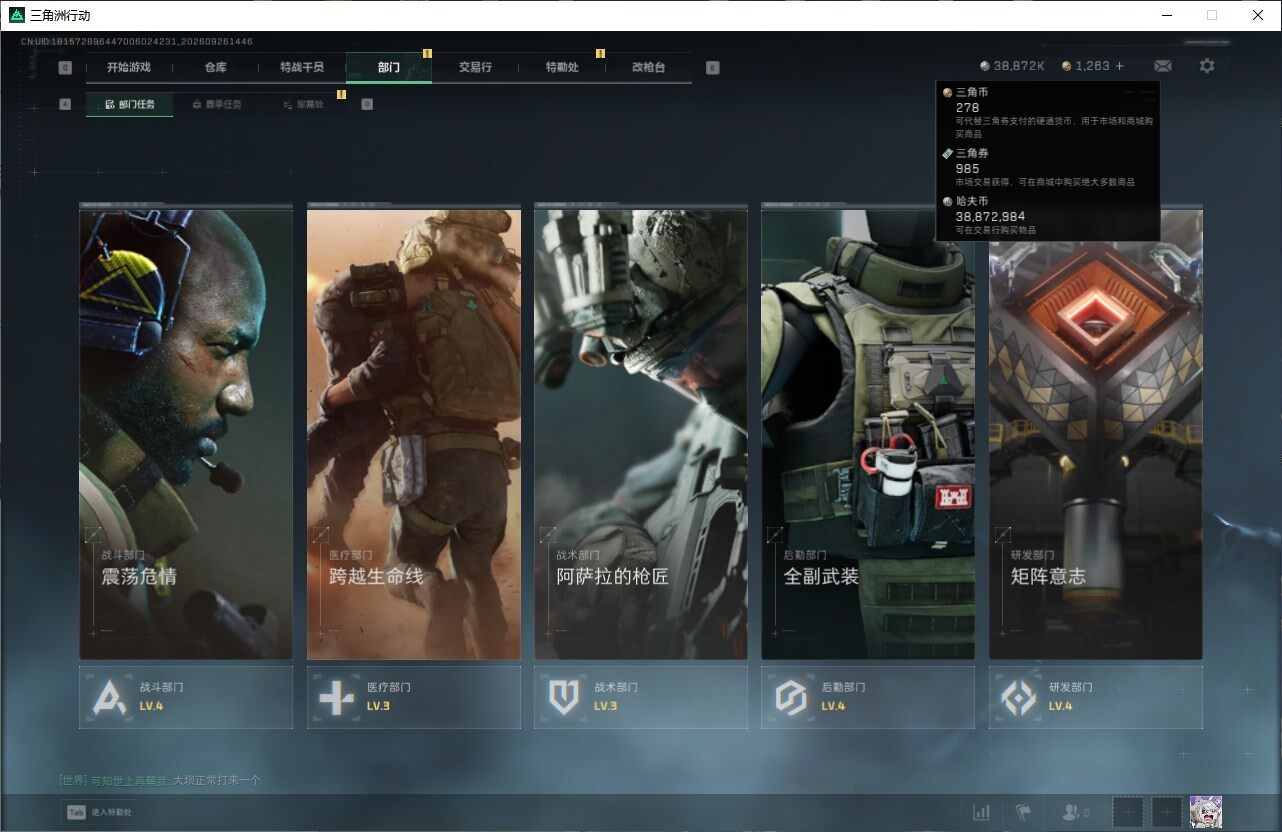Open the 仓库 tab

(x=216, y=68)
